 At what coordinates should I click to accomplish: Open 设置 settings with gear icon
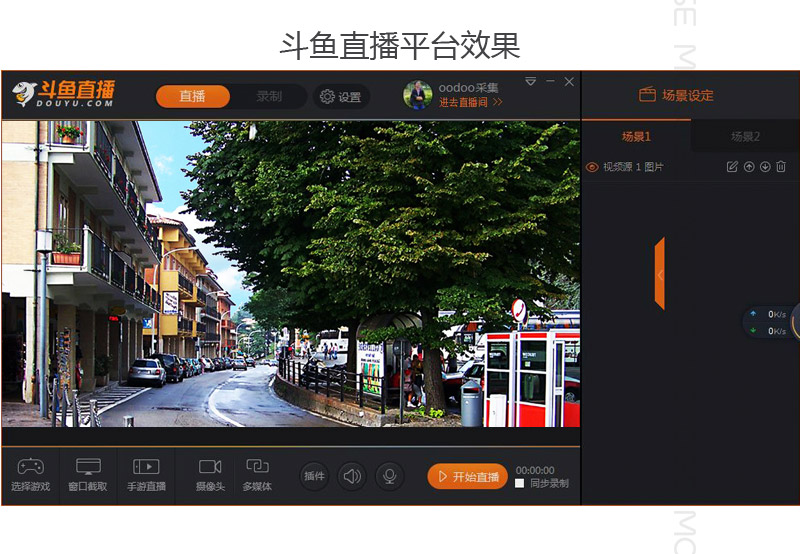click(x=341, y=97)
